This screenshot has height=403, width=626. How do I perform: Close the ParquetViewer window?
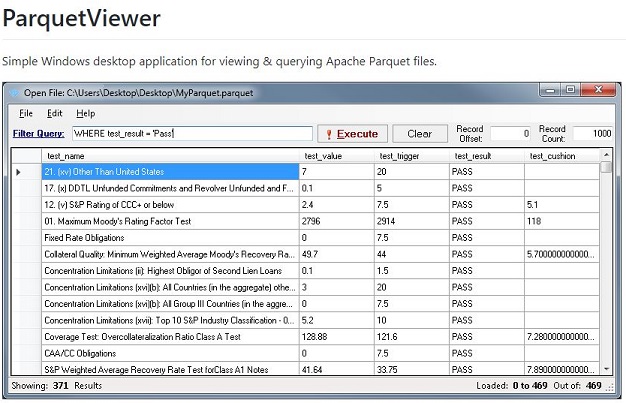coord(598,90)
